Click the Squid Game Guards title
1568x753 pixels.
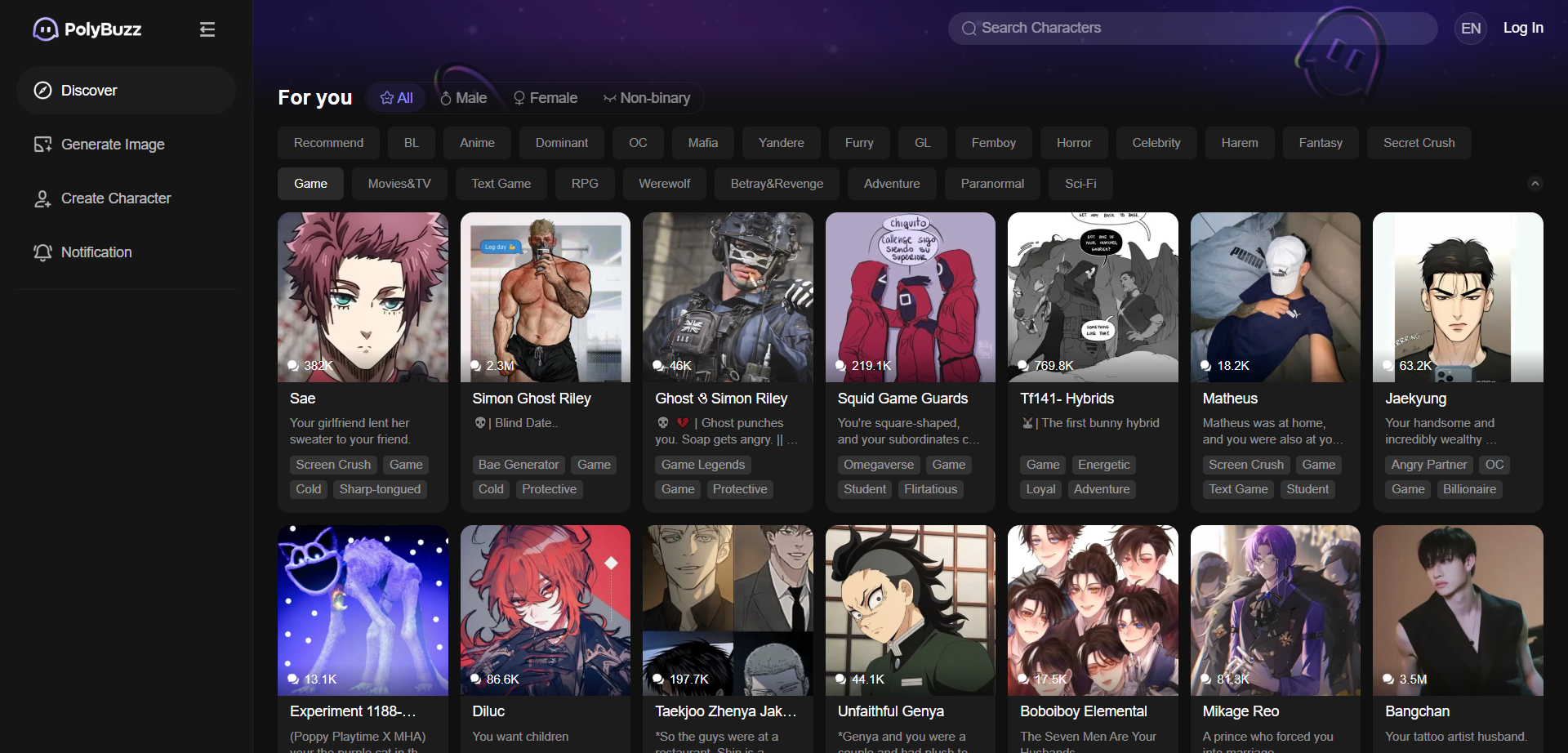[902, 399]
